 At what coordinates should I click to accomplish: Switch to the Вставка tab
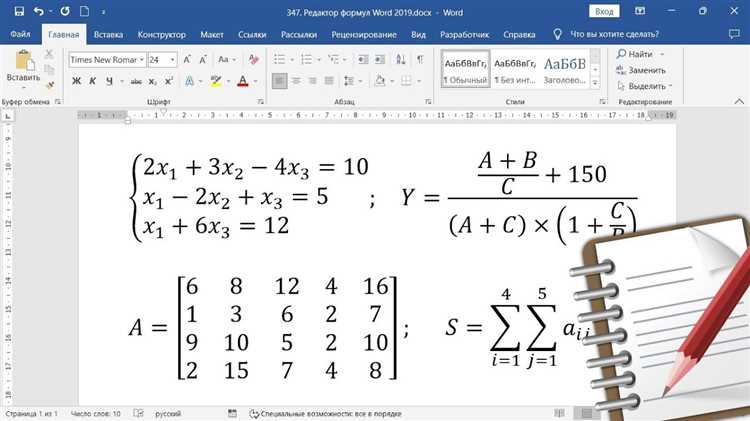coord(108,33)
